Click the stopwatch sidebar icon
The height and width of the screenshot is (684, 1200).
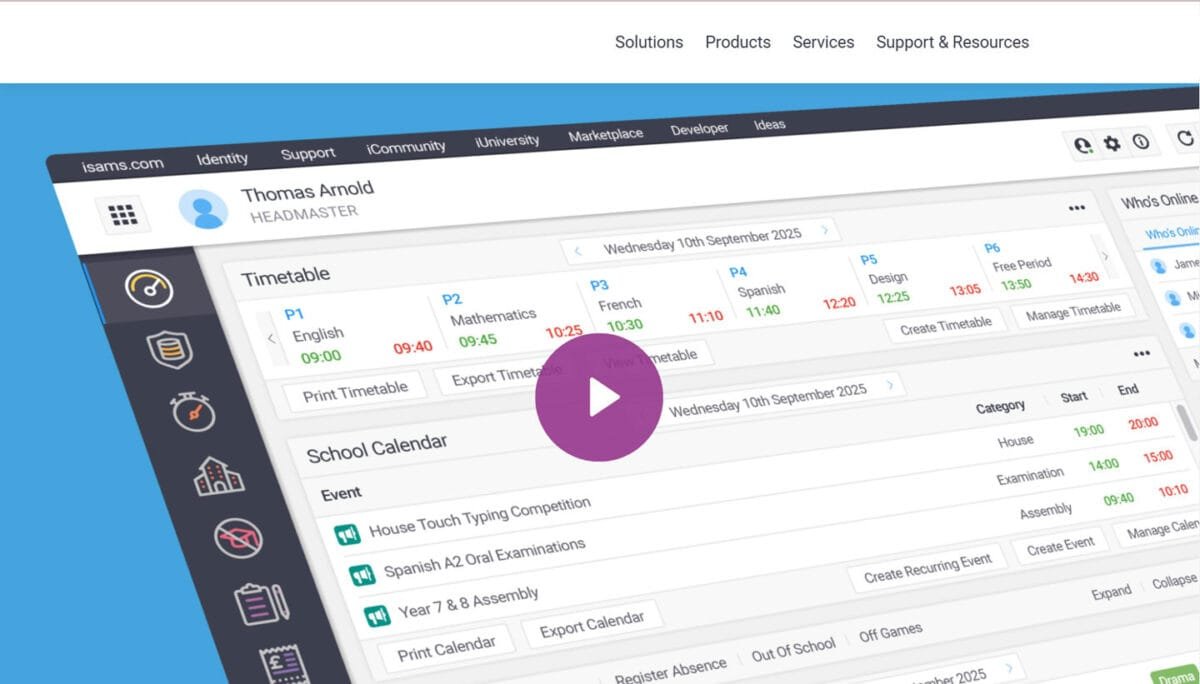pyautogui.click(x=192, y=411)
